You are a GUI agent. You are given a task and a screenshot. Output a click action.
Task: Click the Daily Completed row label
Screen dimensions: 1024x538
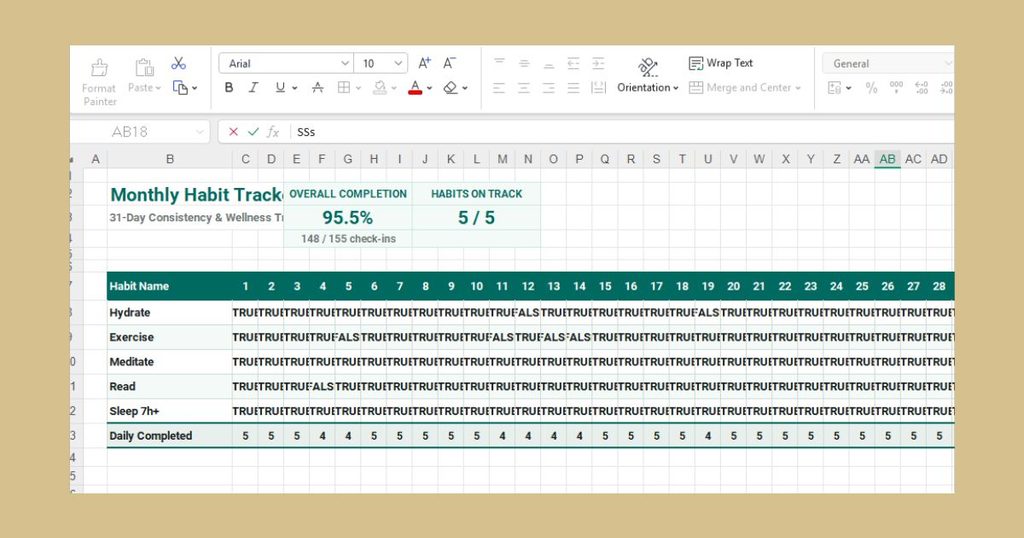151,435
